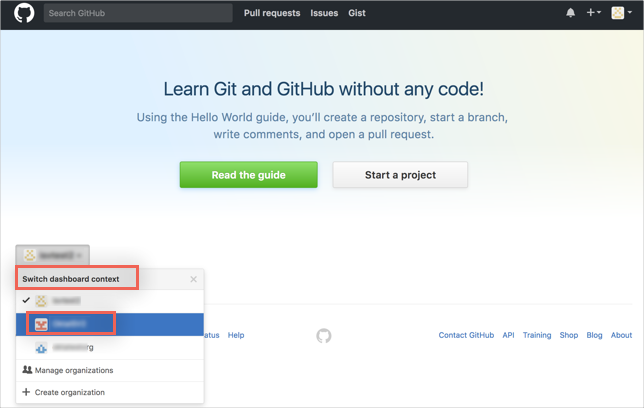Image resolution: width=644 pixels, height=408 pixels.
Task: Open the user avatar profile menu
Action: pyautogui.click(x=621, y=13)
